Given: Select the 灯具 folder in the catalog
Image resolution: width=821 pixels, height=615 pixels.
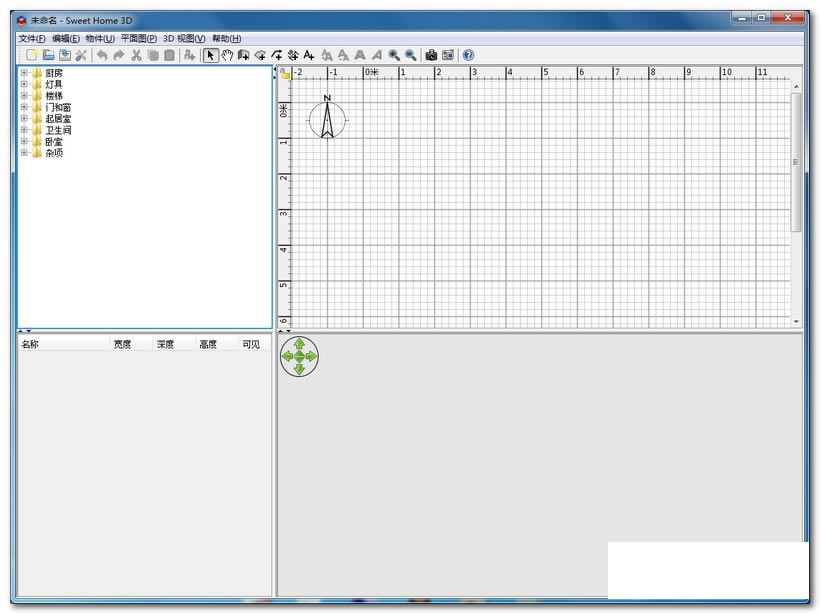Looking at the screenshot, I should pyautogui.click(x=53, y=84).
